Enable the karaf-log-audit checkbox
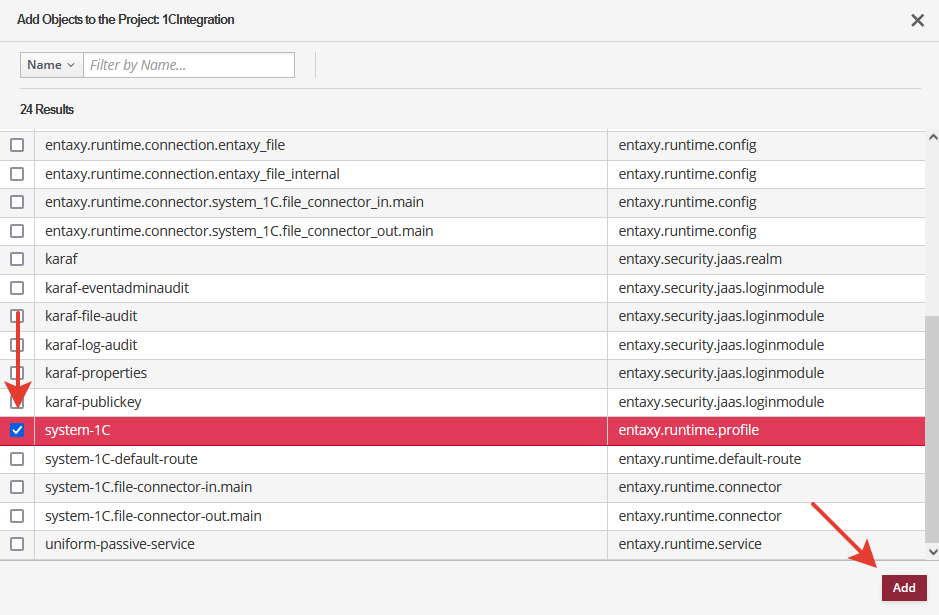The image size is (939, 615). point(16,344)
